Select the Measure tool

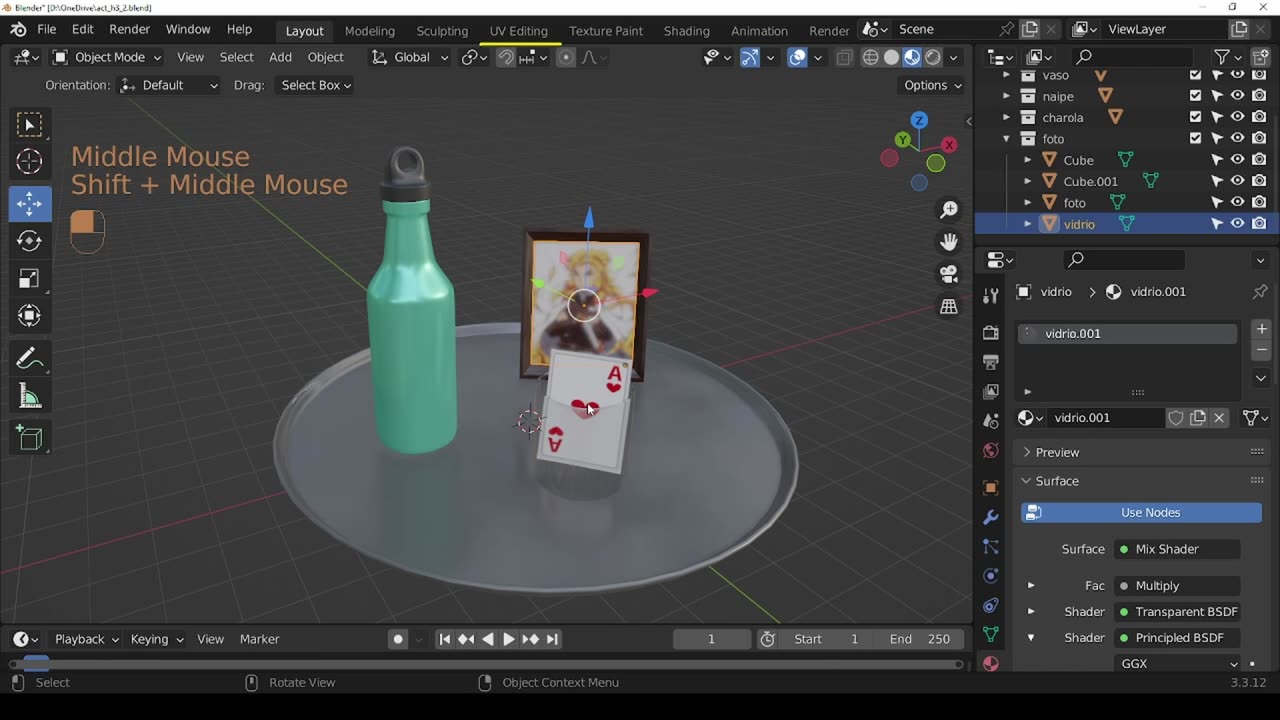coord(29,397)
